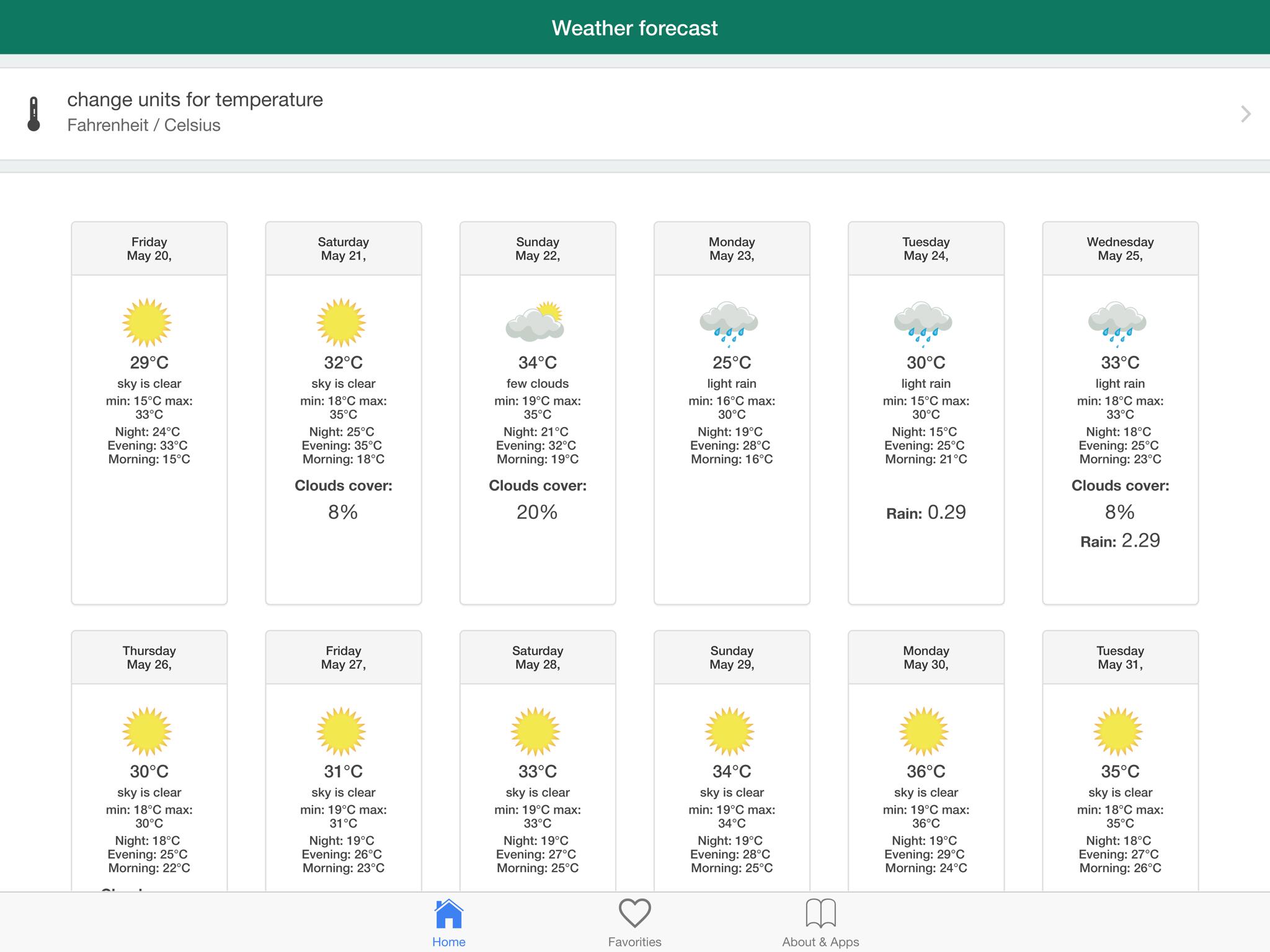This screenshot has height=952, width=1270.
Task: Click 'few clouds' description text
Action: click(x=538, y=384)
